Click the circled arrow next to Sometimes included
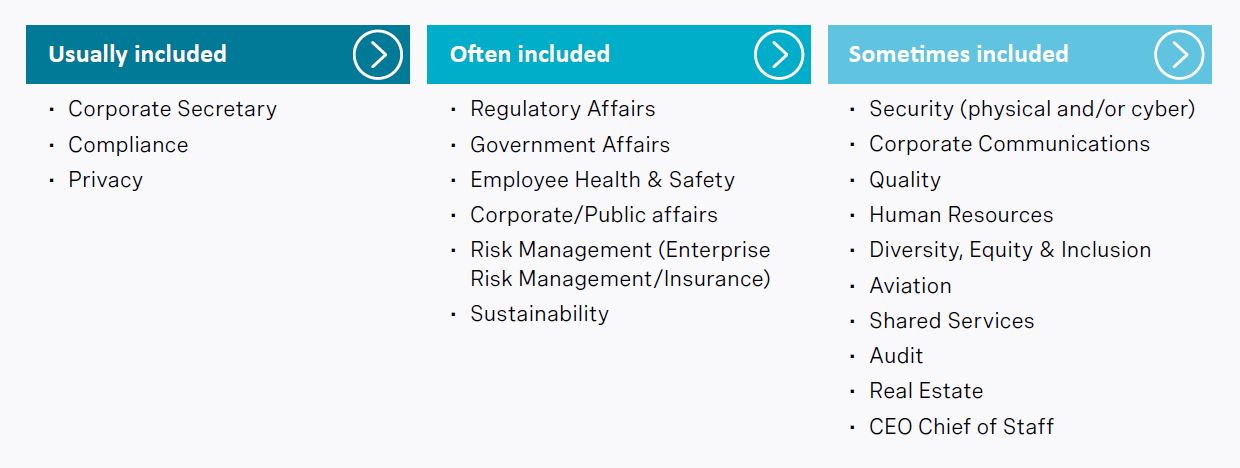The height and width of the screenshot is (468, 1240). (1179, 54)
